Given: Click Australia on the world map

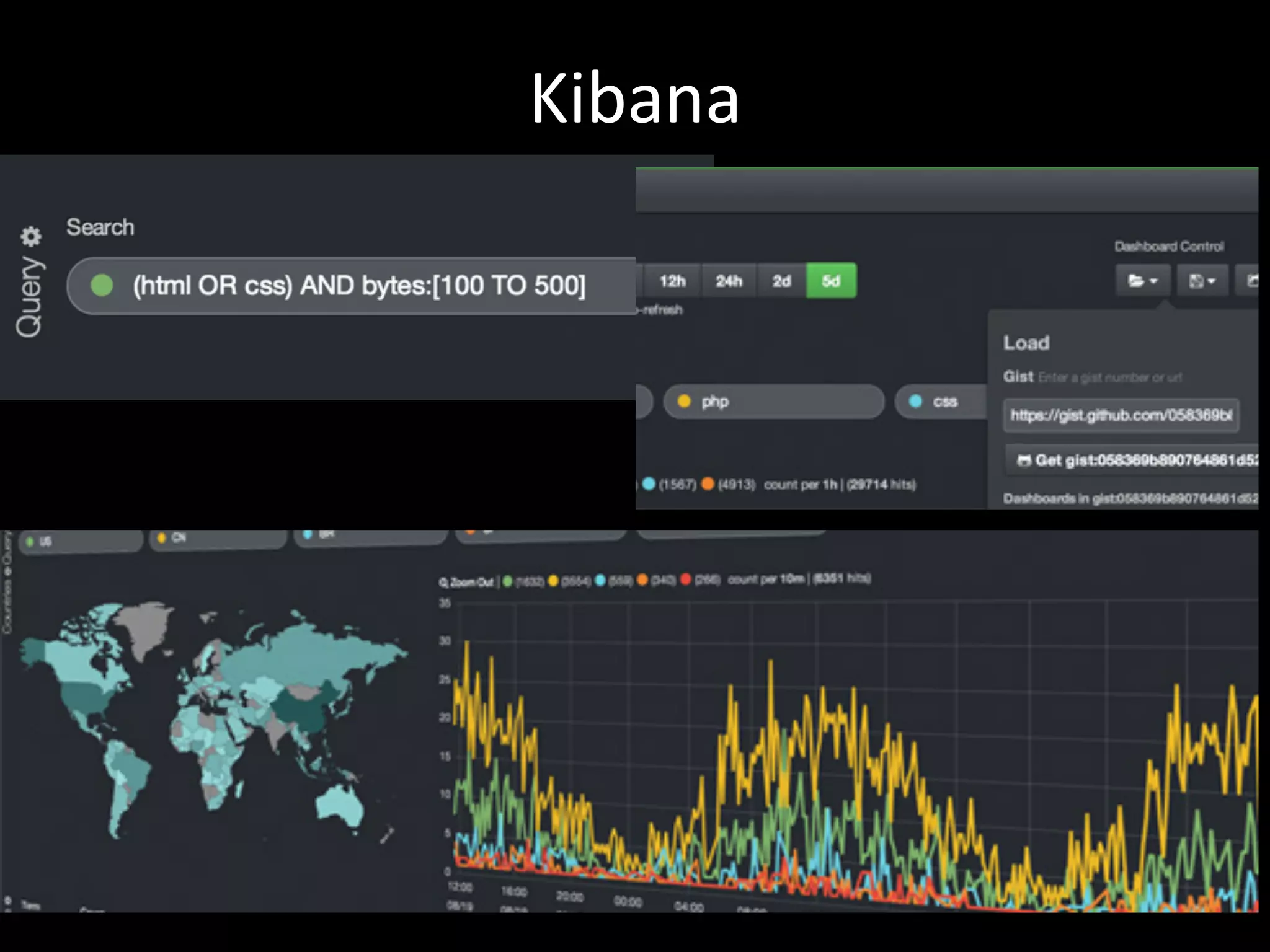Looking at the screenshot, I should [339, 804].
